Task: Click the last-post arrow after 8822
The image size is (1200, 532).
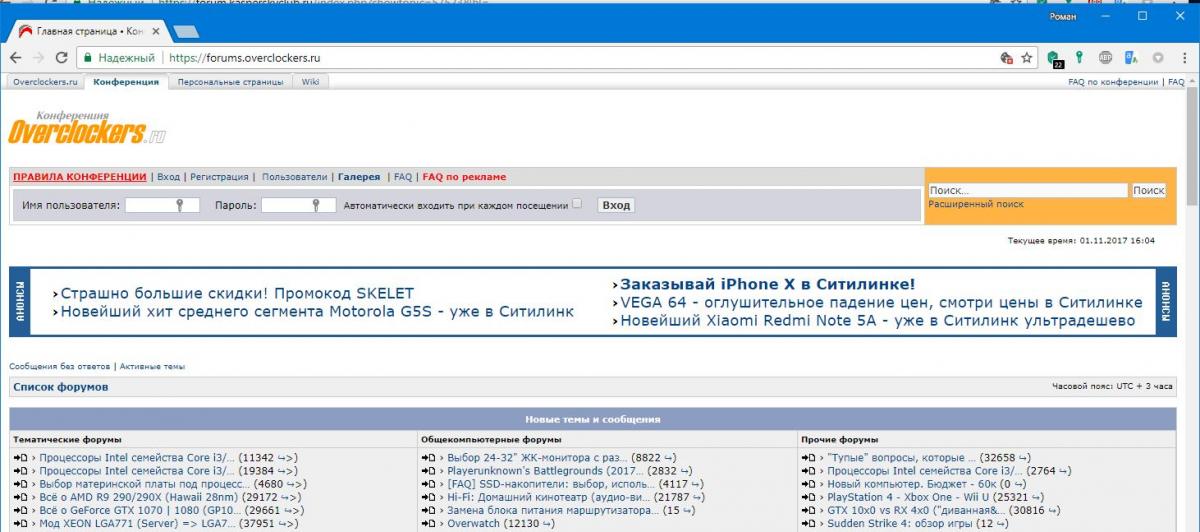Action: click(x=669, y=458)
